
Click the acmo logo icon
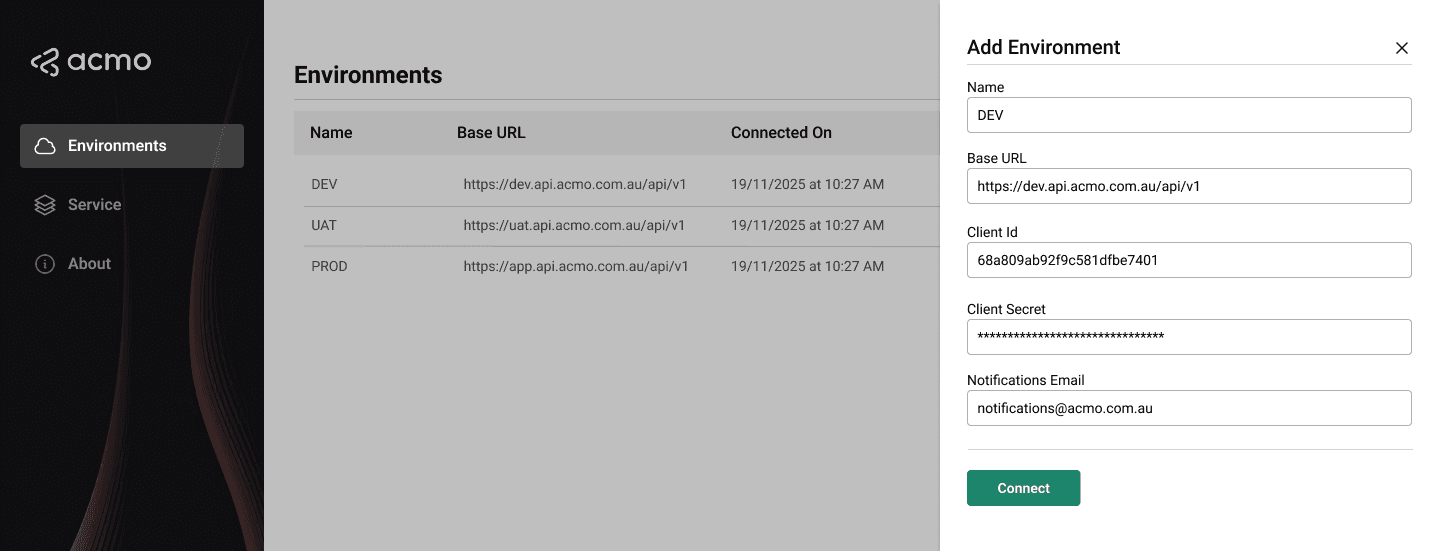tap(45, 62)
